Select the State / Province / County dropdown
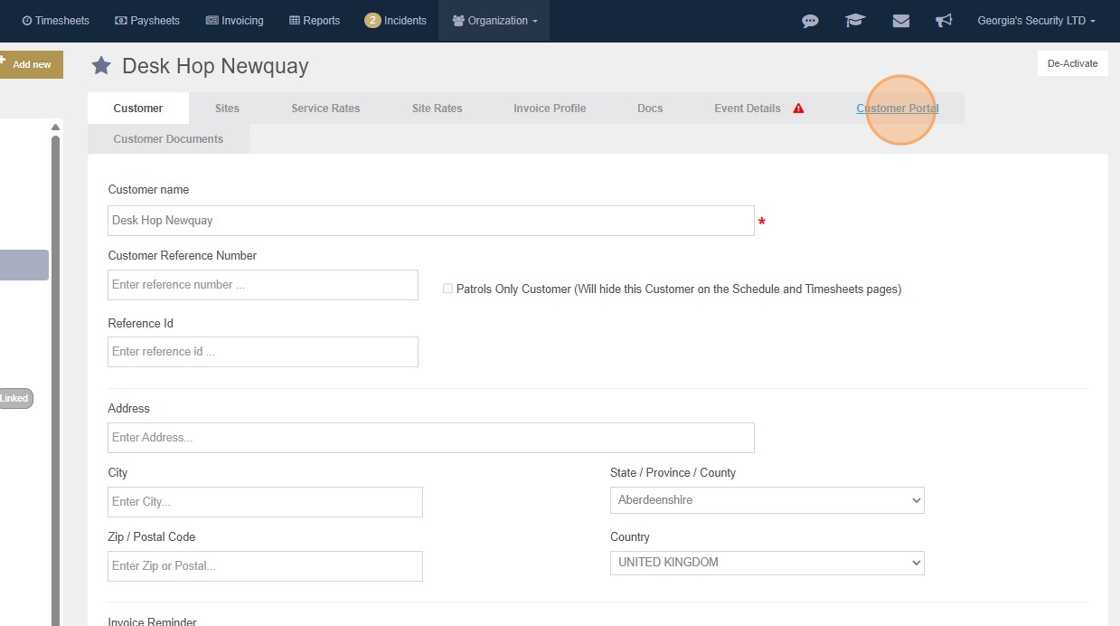The width and height of the screenshot is (1120, 626). pos(767,500)
